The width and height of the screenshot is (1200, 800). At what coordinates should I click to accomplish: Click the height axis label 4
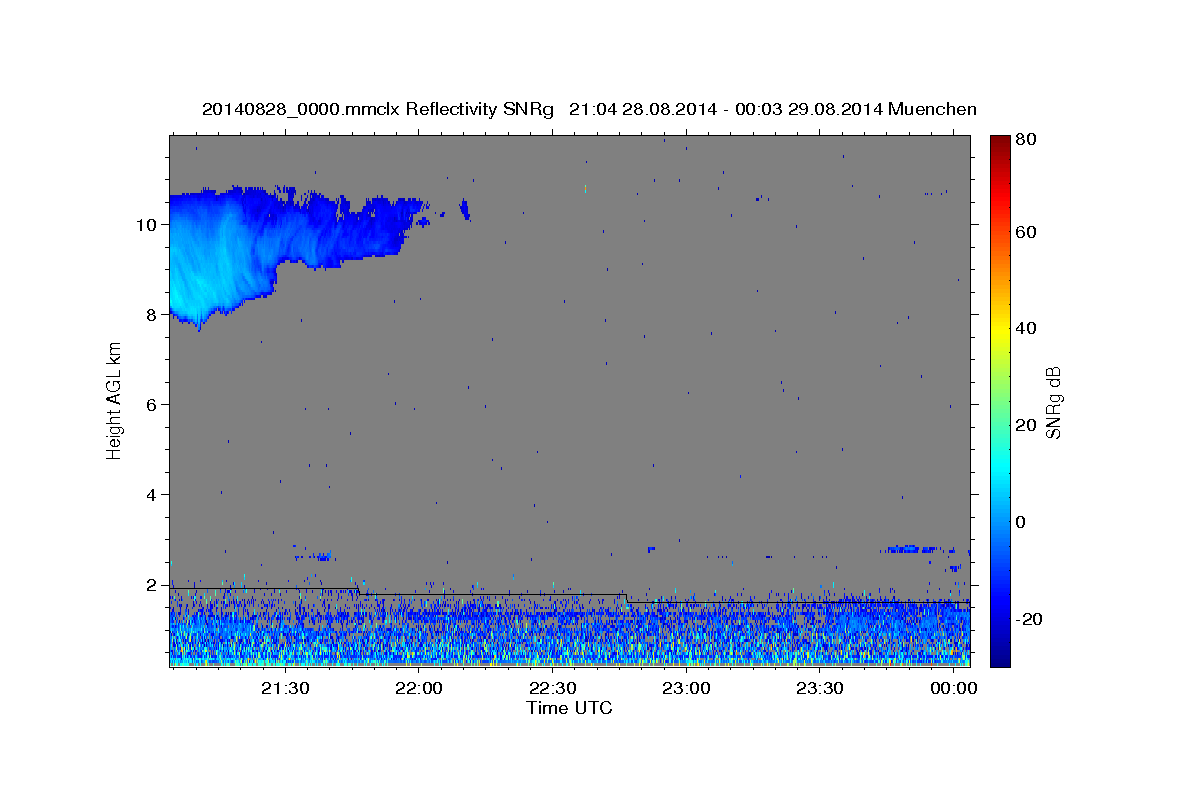(x=153, y=494)
